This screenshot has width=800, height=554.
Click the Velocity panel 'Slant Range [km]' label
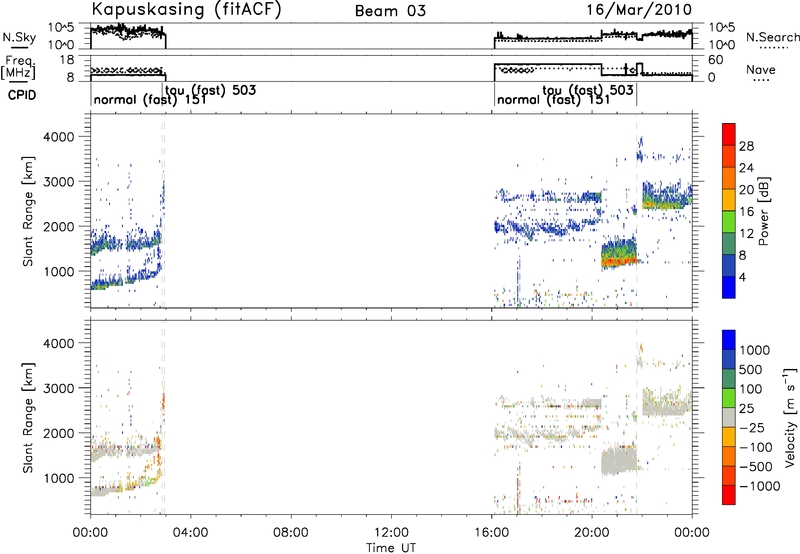[28, 417]
